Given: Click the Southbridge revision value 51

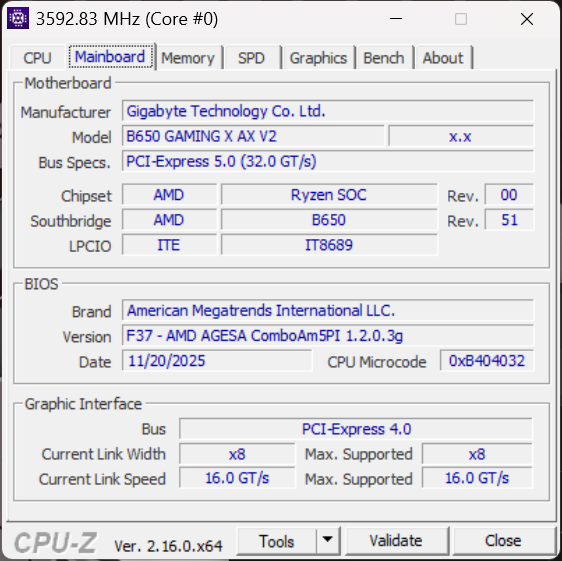Looking at the screenshot, I should [x=509, y=220].
